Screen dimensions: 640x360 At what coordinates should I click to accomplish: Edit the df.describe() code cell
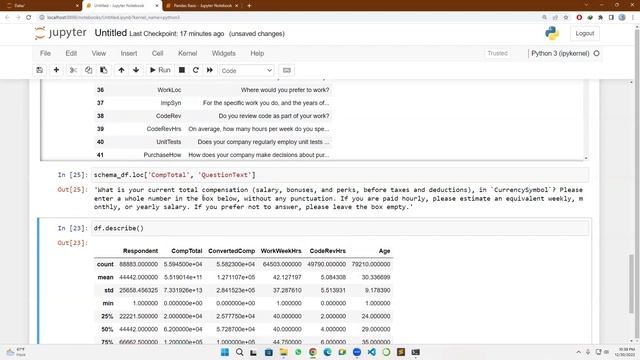340,229
